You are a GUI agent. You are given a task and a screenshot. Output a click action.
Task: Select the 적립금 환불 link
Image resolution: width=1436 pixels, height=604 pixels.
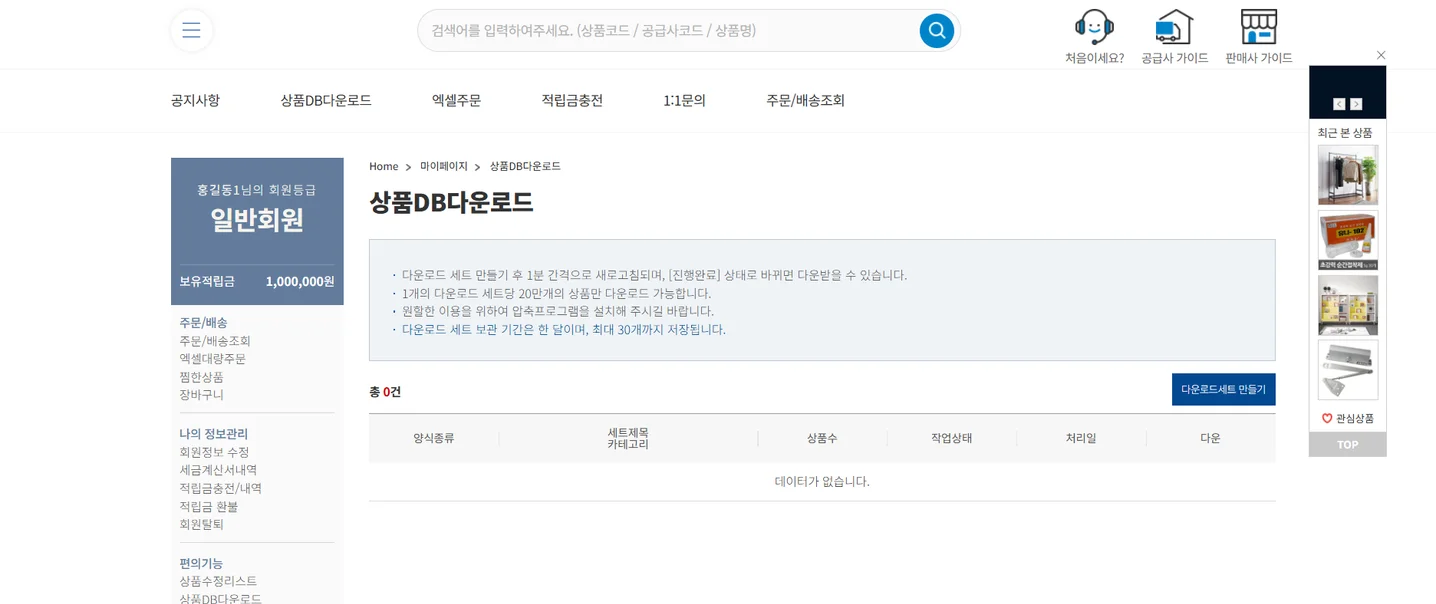click(x=209, y=506)
